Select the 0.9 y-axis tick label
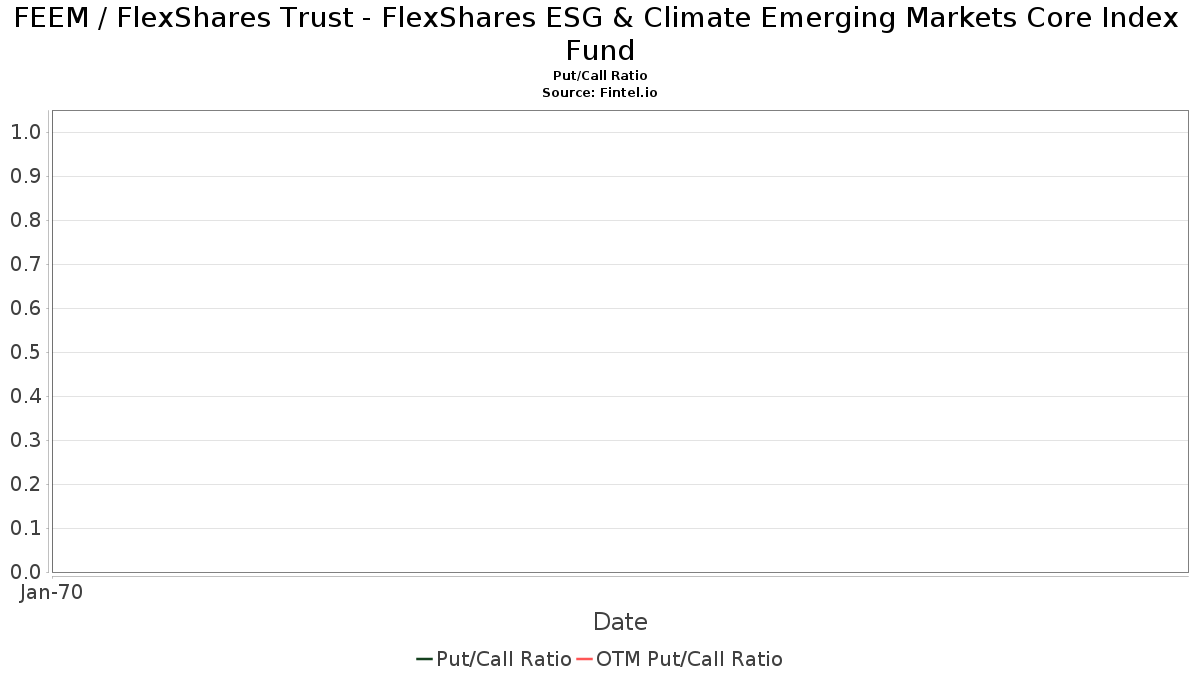The width and height of the screenshot is (1200, 675). [x=25, y=176]
